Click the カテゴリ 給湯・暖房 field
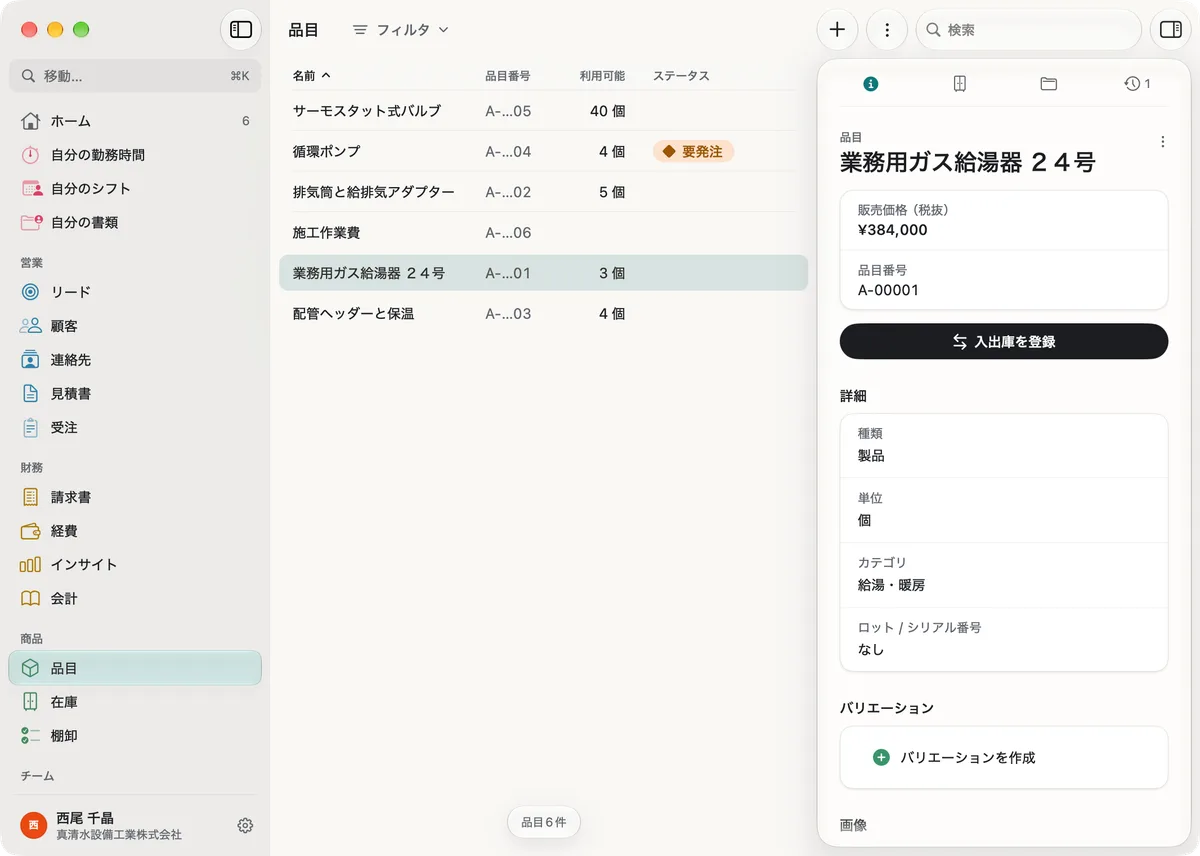 (1004, 575)
